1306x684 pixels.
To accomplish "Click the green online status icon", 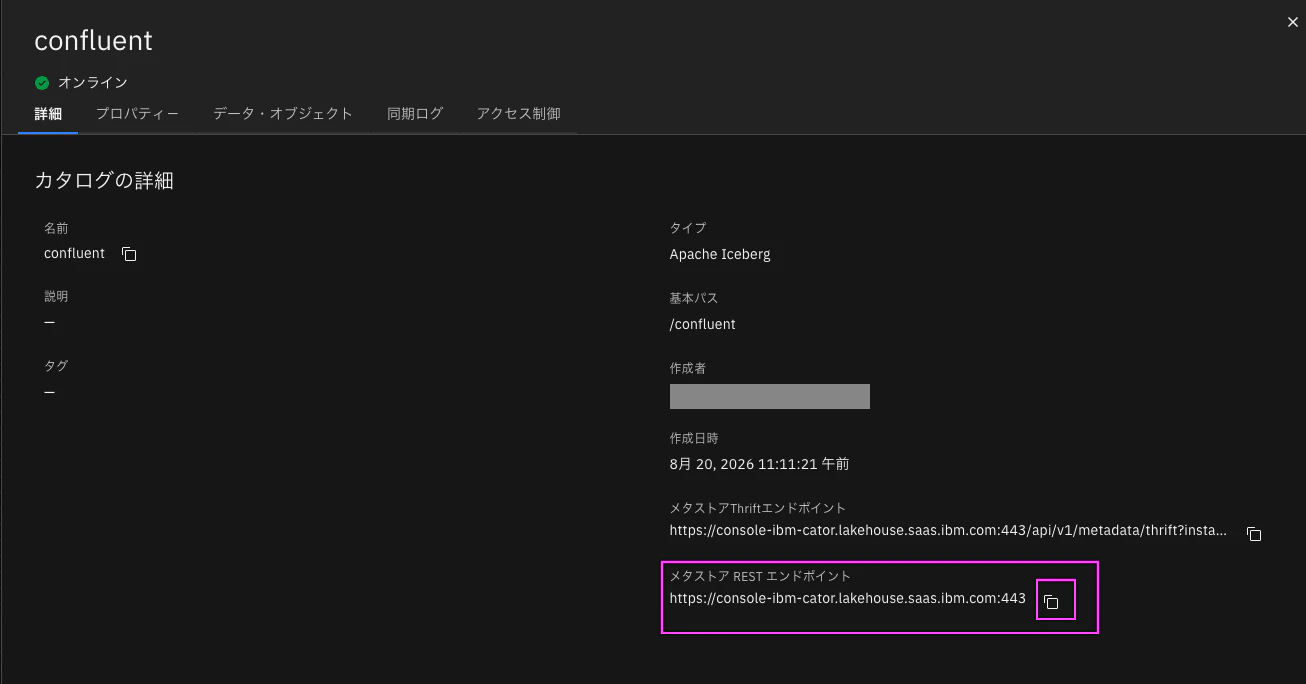I will (x=42, y=83).
